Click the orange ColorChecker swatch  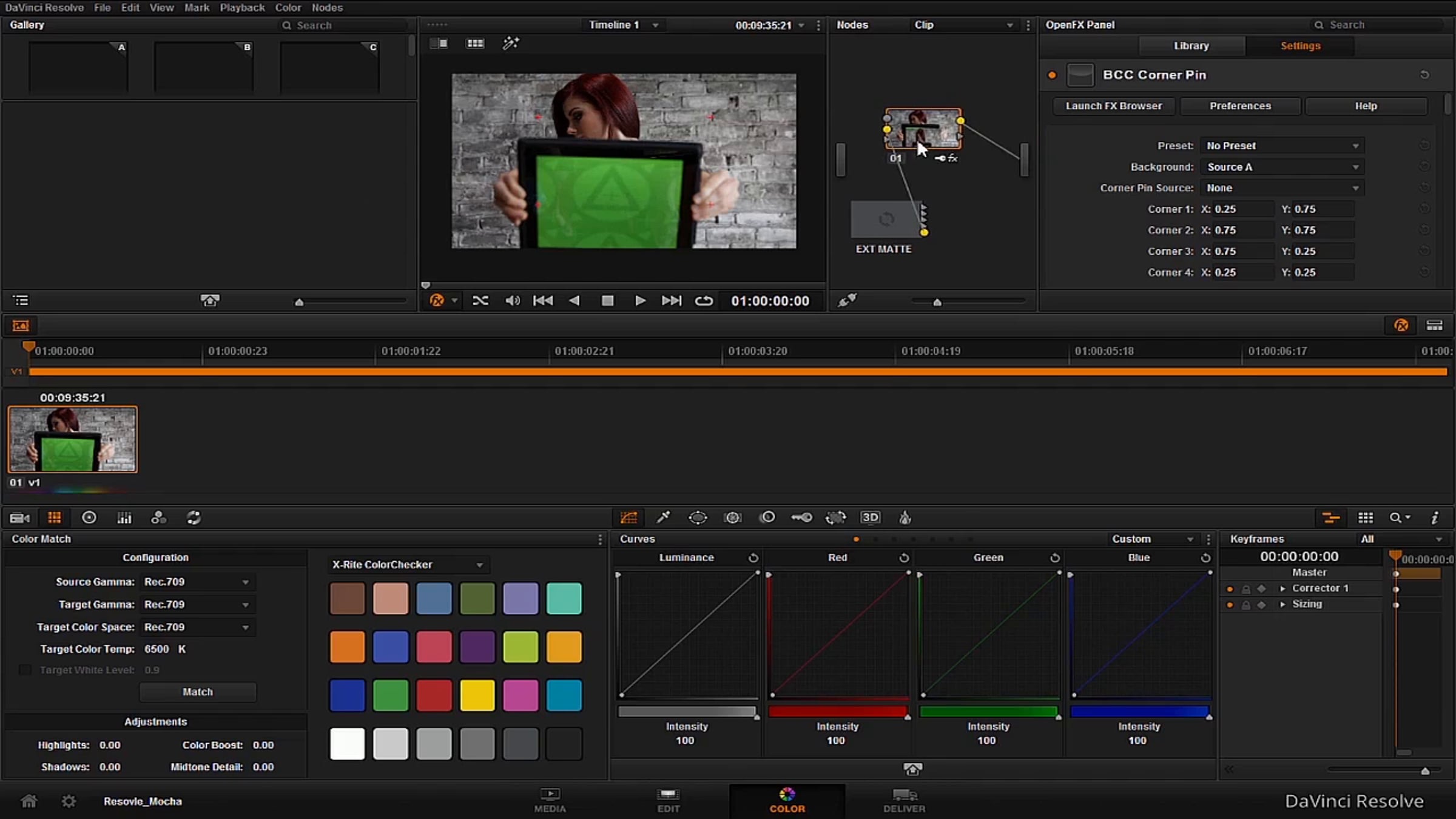coord(348,647)
